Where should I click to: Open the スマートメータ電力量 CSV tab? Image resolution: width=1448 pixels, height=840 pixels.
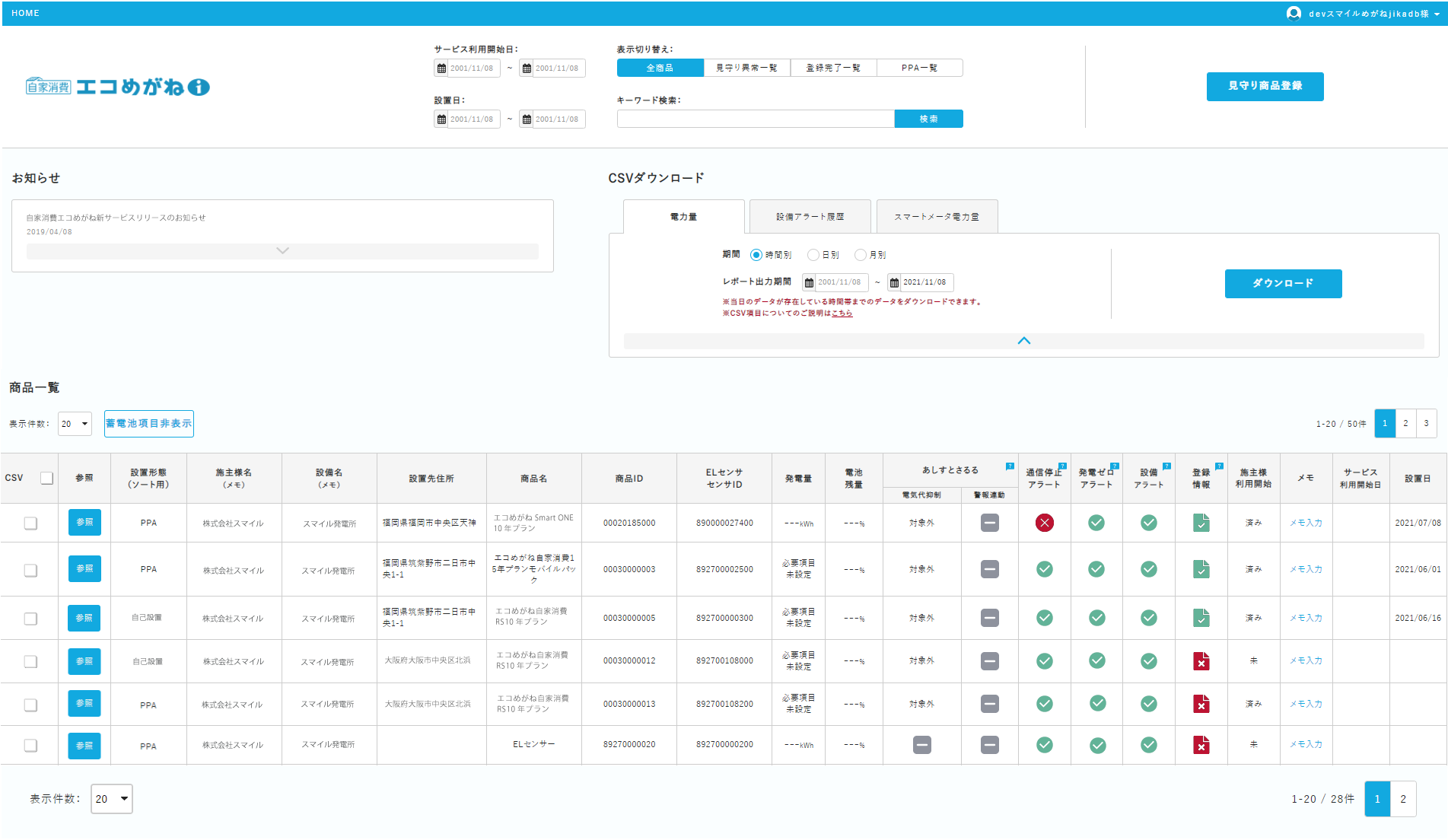click(937, 217)
